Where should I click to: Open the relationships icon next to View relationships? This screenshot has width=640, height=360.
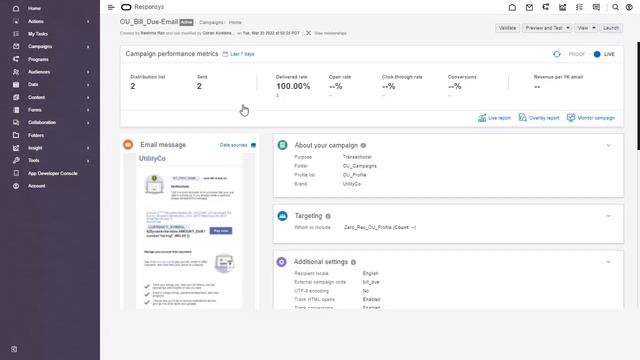(x=309, y=33)
